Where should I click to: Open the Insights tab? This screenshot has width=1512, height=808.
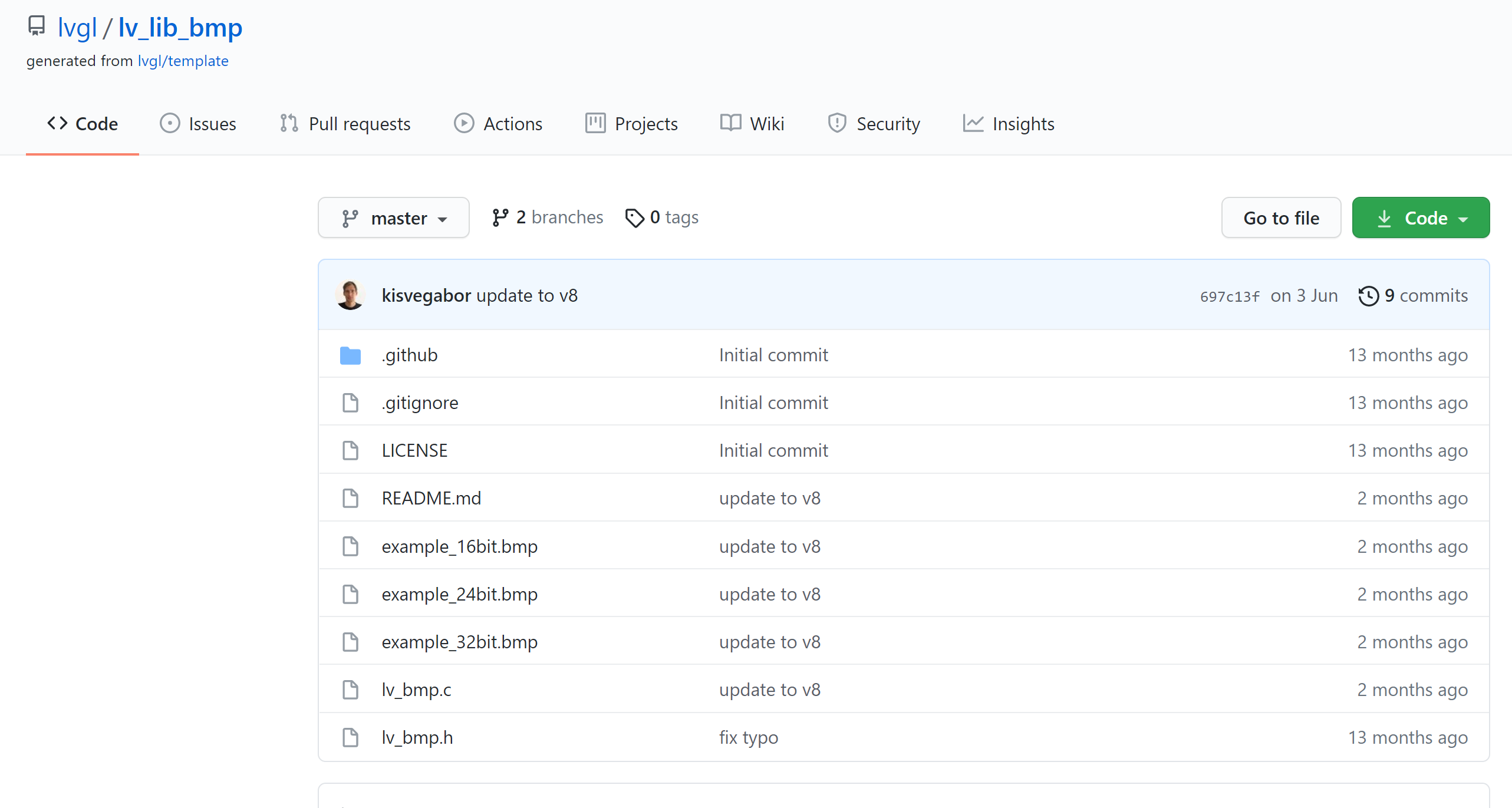point(1009,124)
